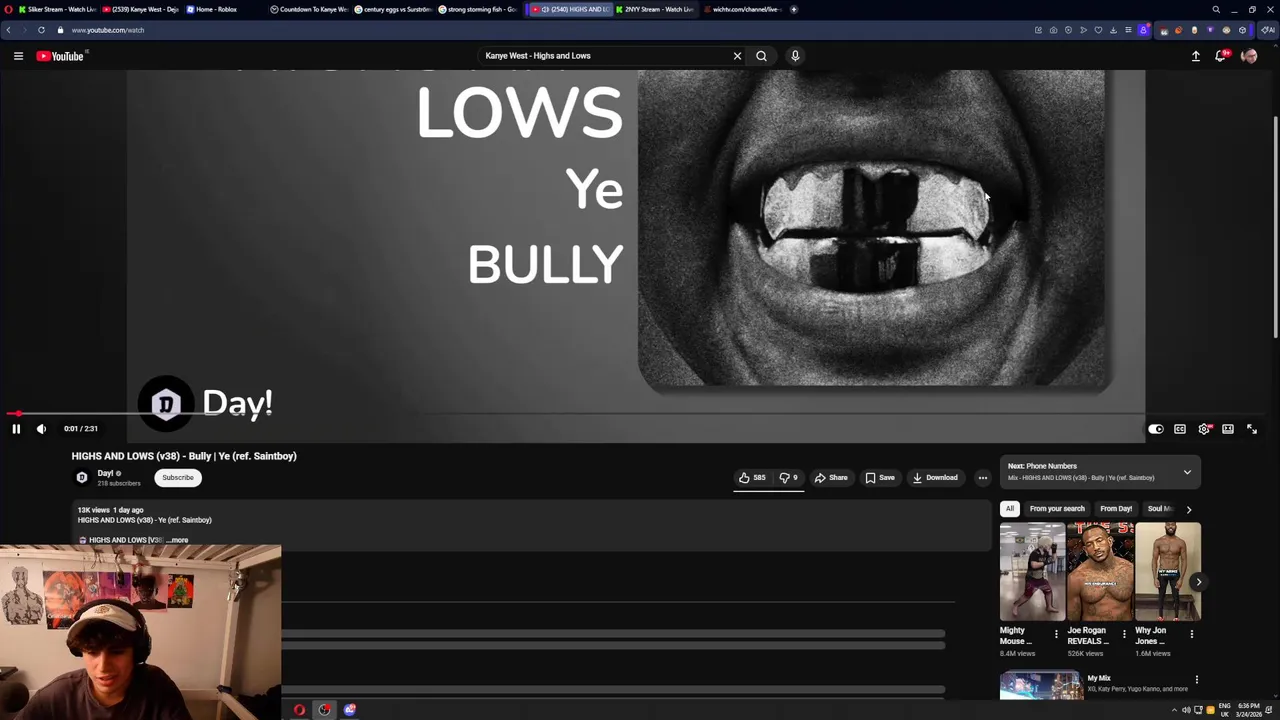Clear the search query with the X

pyautogui.click(x=737, y=56)
